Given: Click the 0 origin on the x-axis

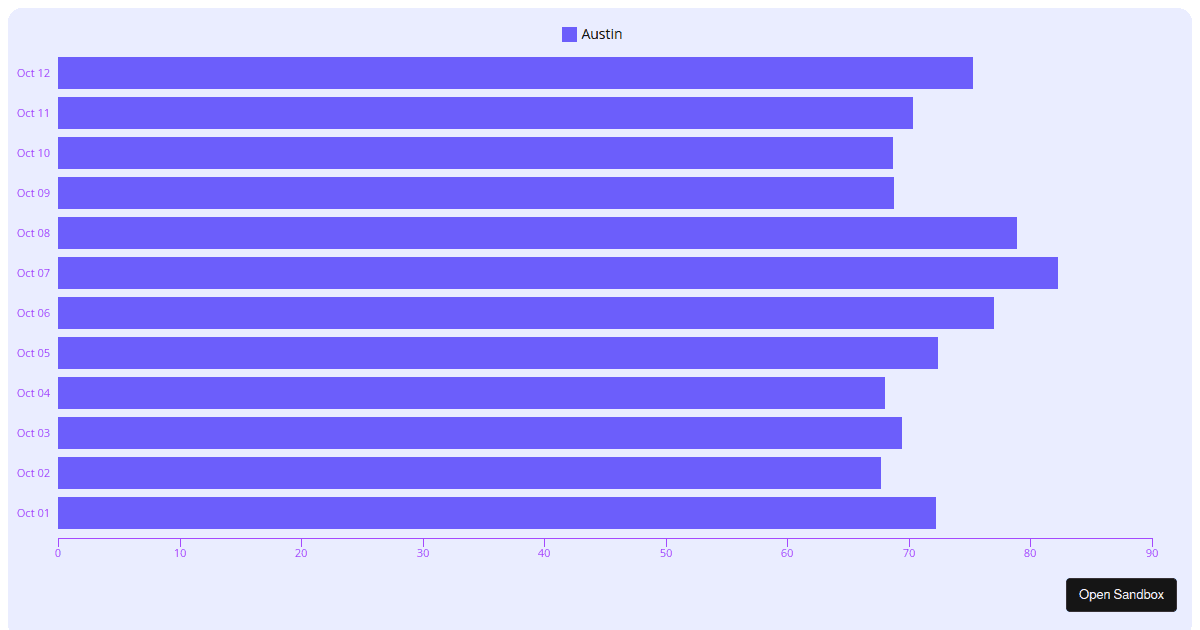Looking at the screenshot, I should 58,551.
